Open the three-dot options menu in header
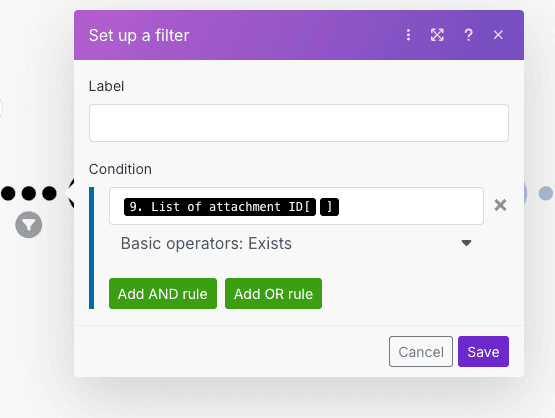Viewport: 555px width, 418px height. 408,35
